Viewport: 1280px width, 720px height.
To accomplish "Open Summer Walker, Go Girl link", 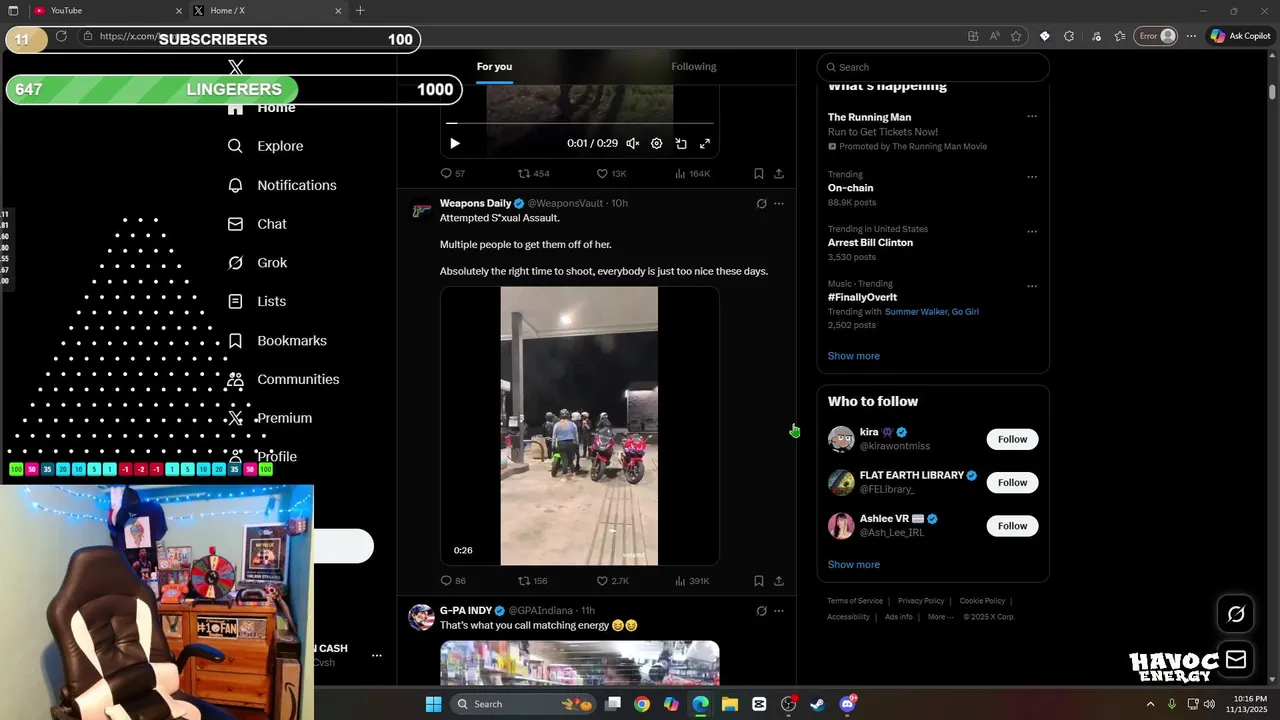I will pyautogui.click(x=932, y=312).
